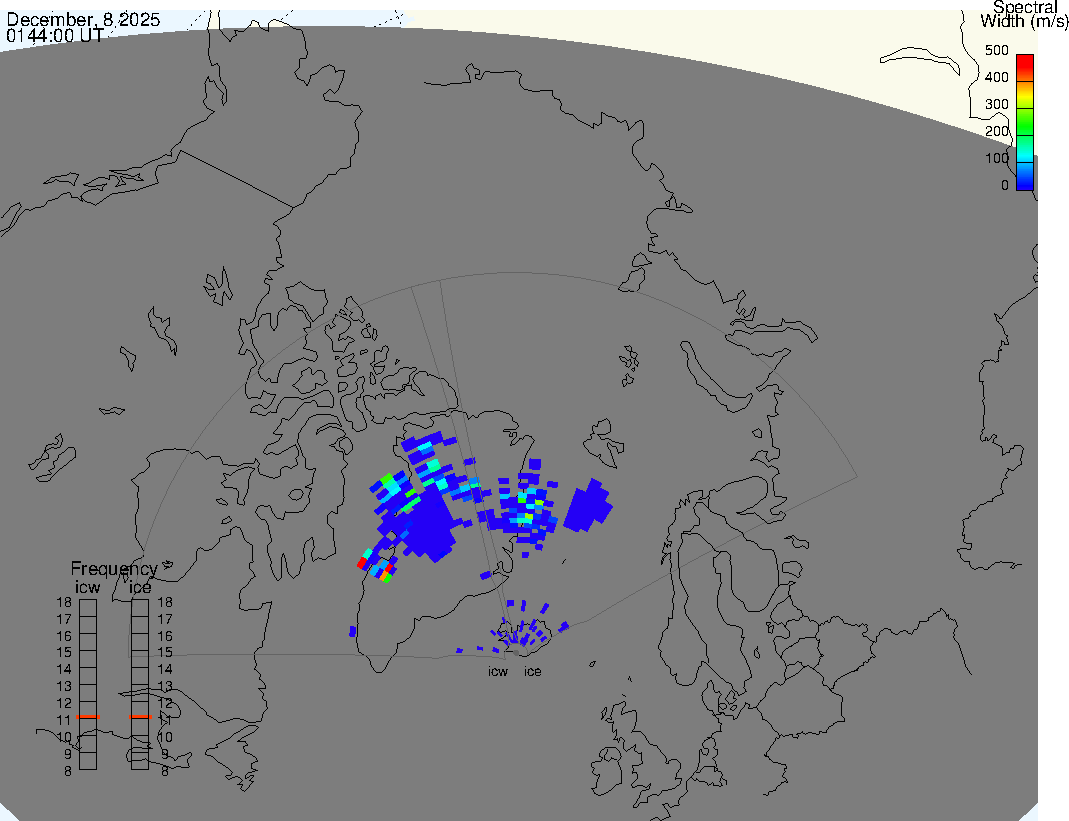Click the red high-width cell on Greenland's west coast

[x=362, y=563]
